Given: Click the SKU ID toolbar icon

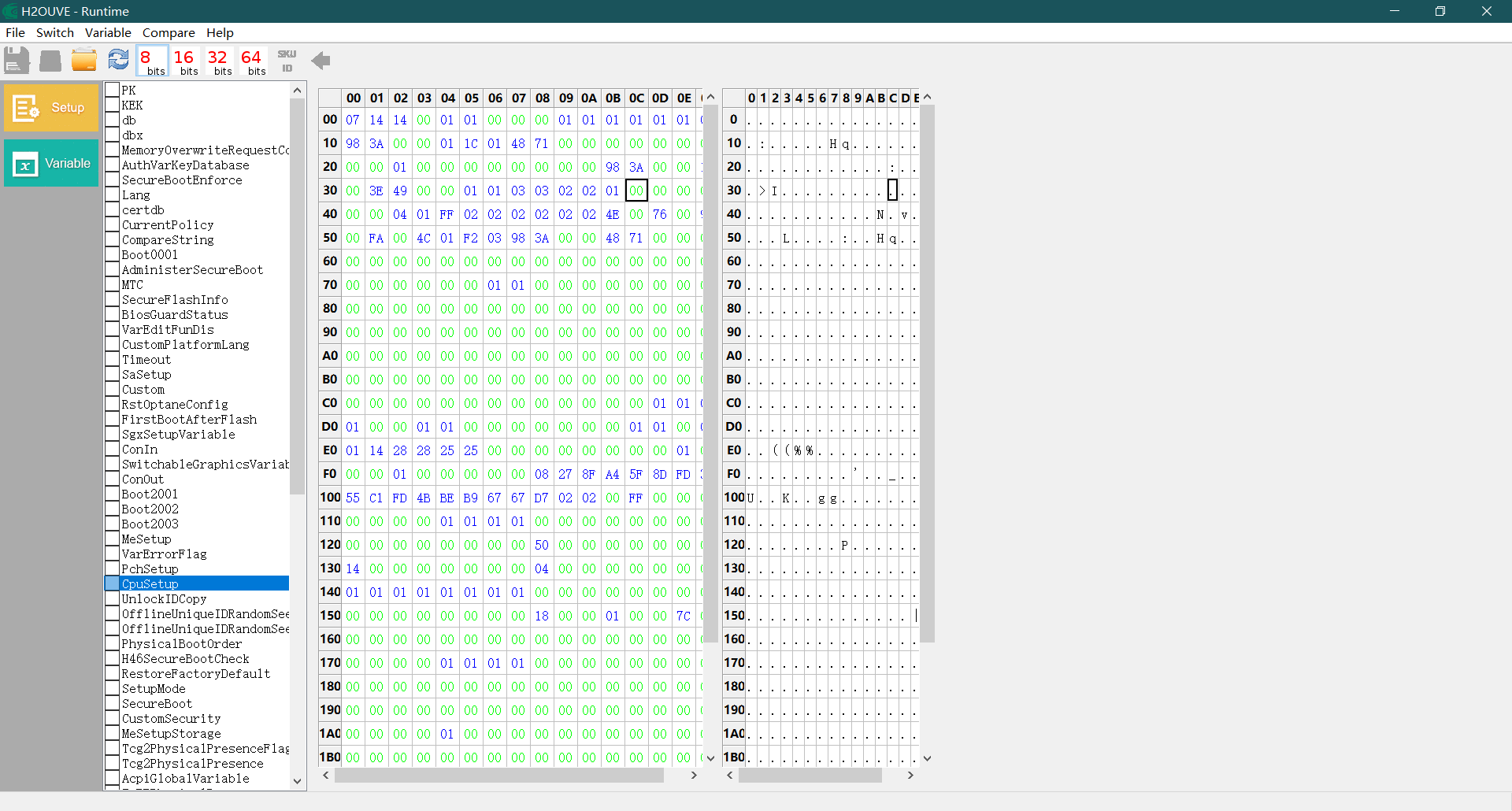Looking at the screenshot, I should 287,61.
